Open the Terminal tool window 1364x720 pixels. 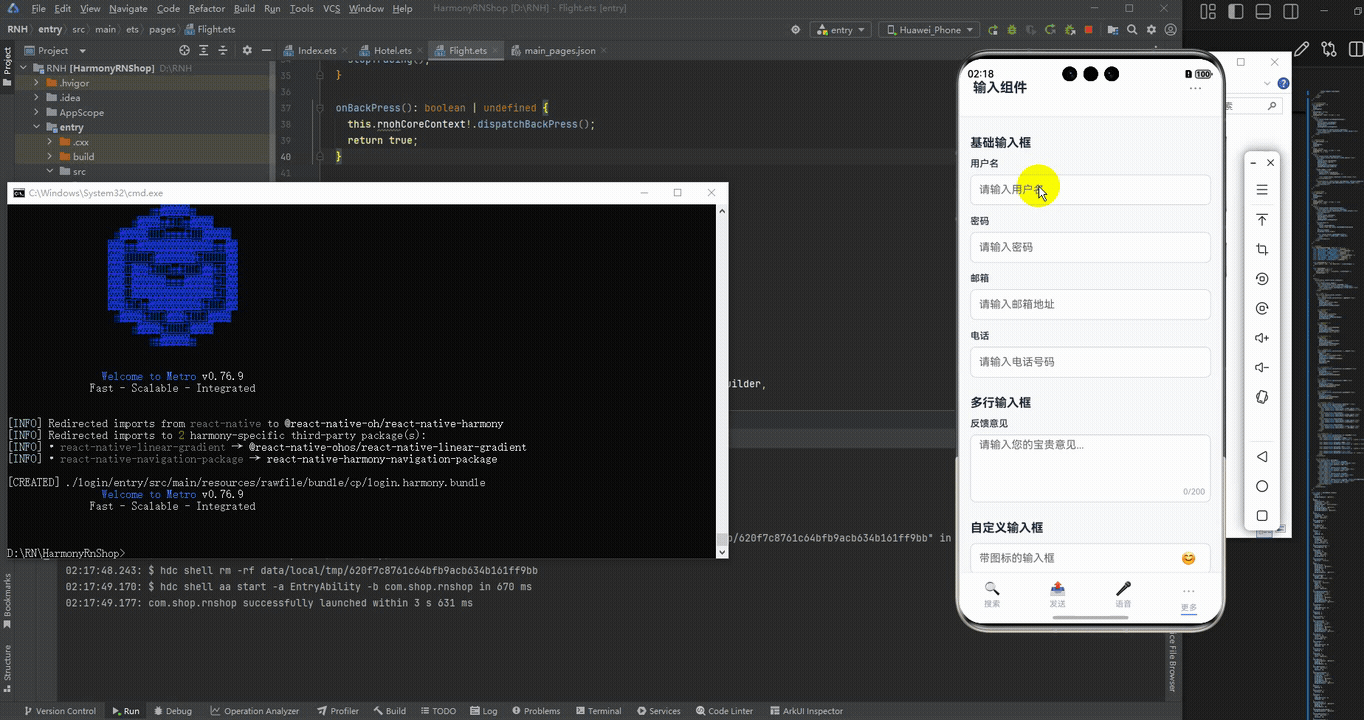597,711
